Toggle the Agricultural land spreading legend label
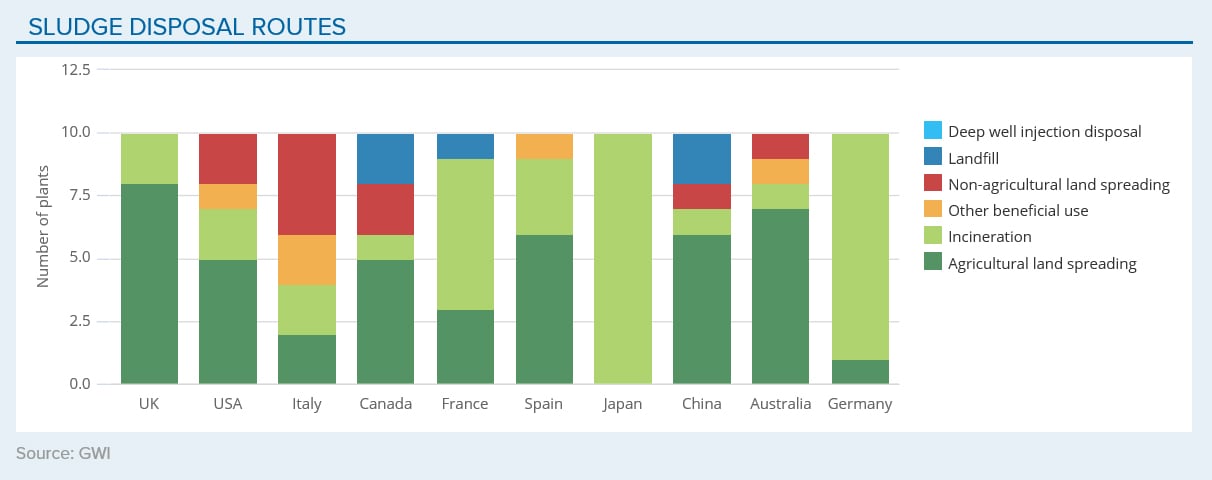The image size is (1212, 480). click(1042, 264)
